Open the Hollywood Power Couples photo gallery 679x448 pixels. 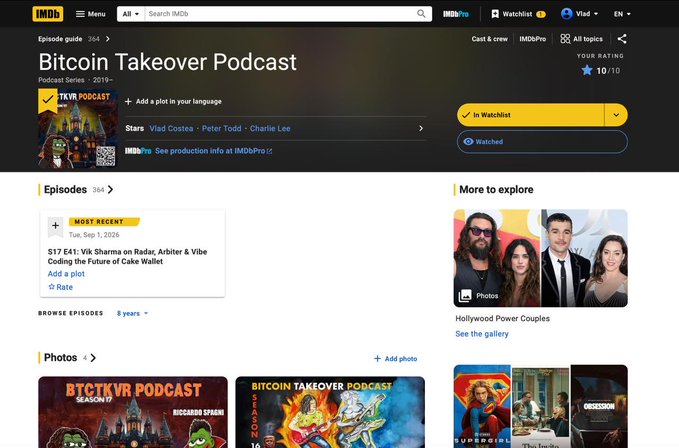540,258
